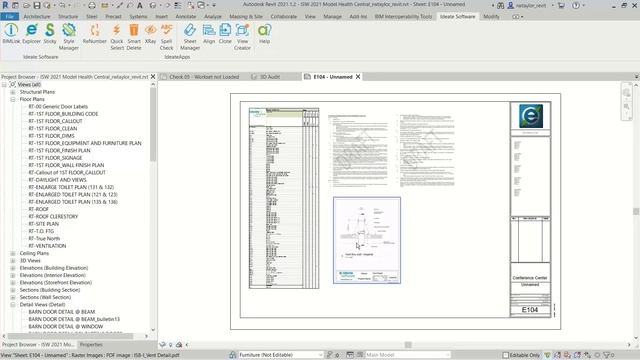Expand the Structural Plans tree node
This screenshot has width=640, height=360.
pyautogui.click(x=13, y=92)
